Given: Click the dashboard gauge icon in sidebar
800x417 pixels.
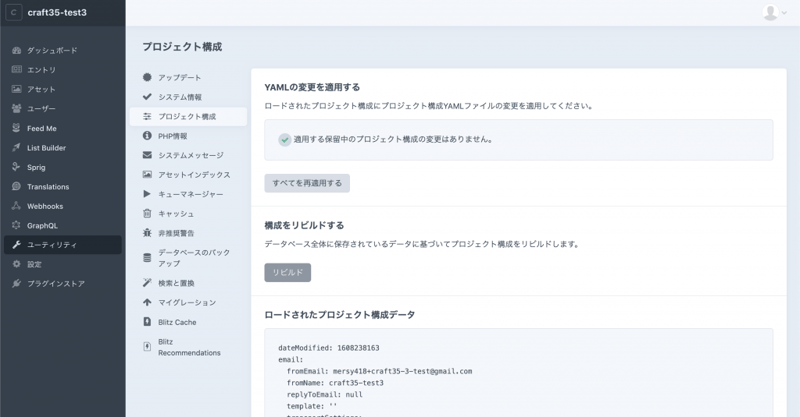Looking at the screenshot, I should 17,50.
